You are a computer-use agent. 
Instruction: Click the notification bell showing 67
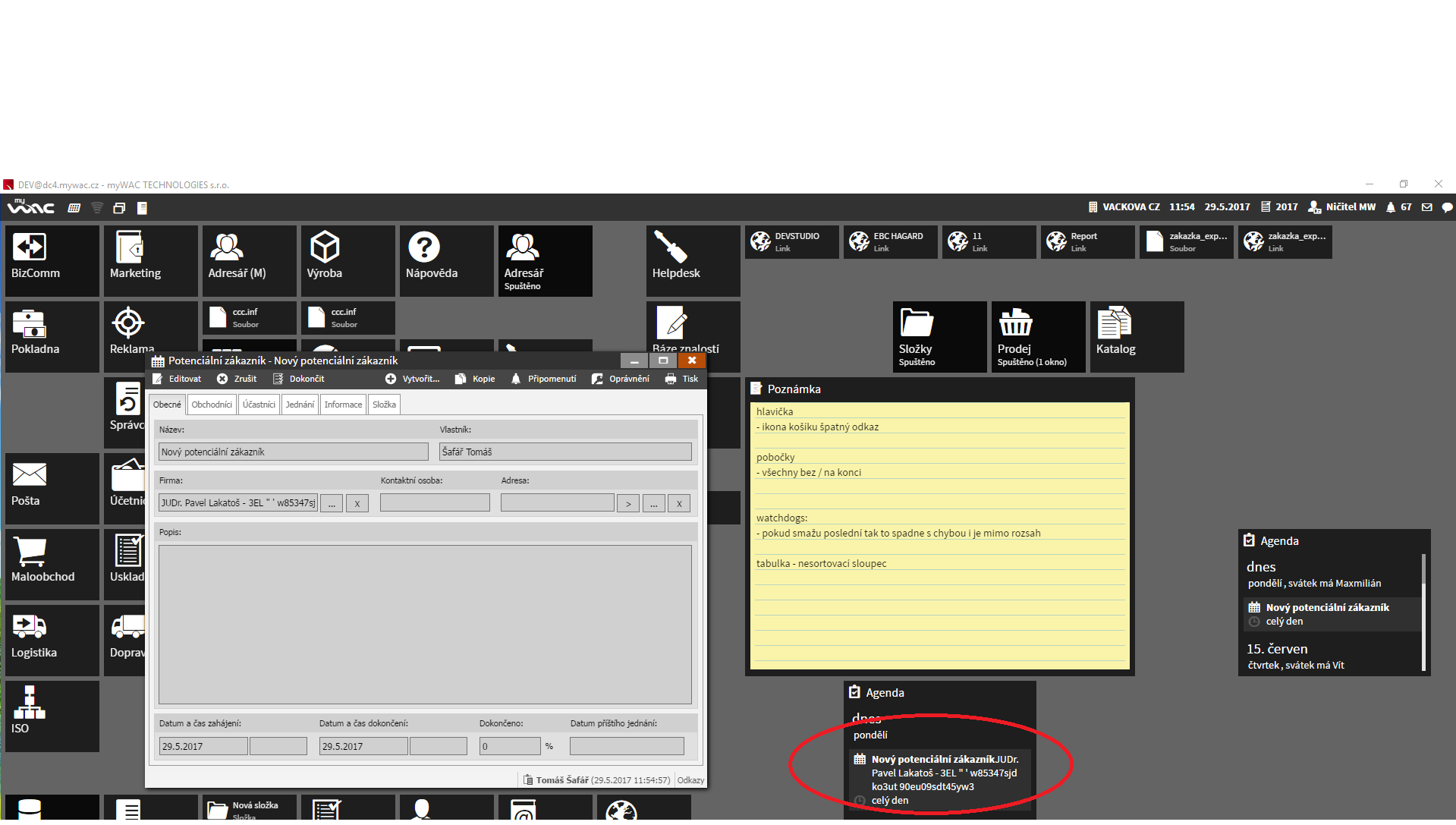point(1398,207)
